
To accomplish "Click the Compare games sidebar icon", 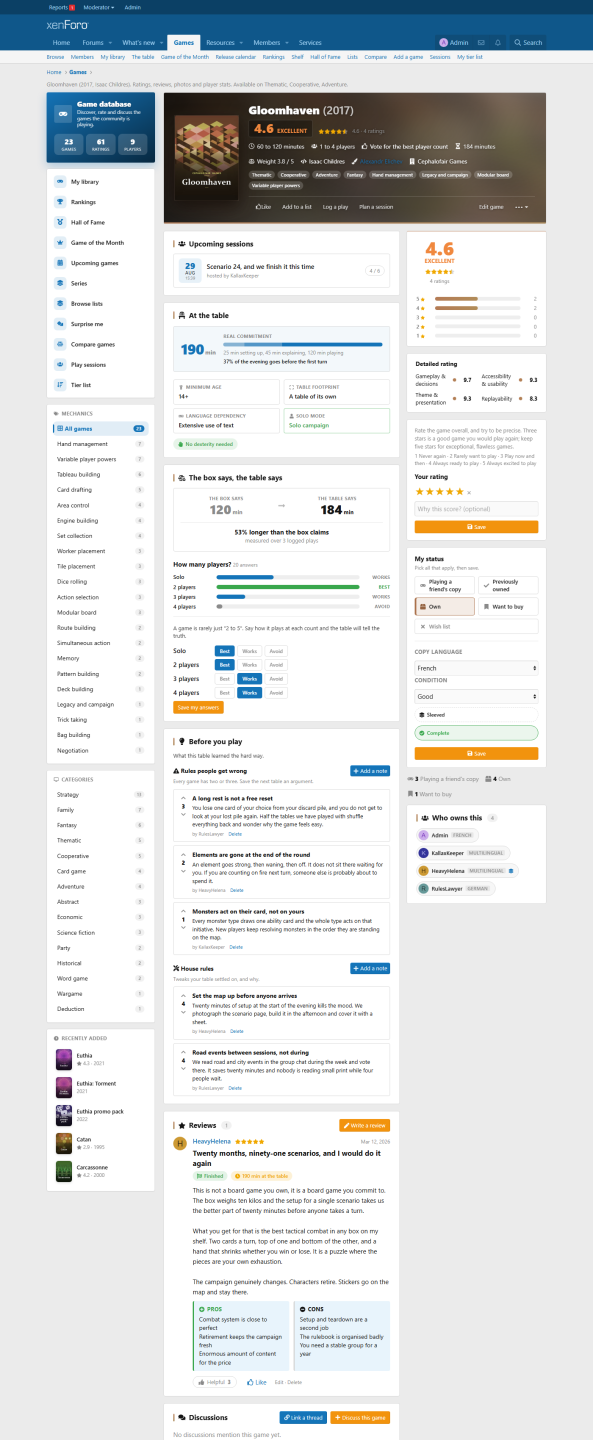I will tap(61, 344).
